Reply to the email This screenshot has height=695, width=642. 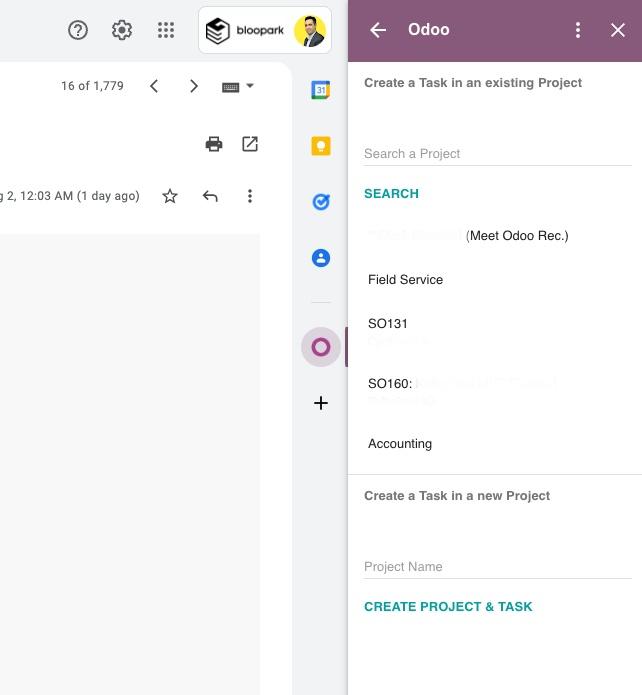pos(210,196)
